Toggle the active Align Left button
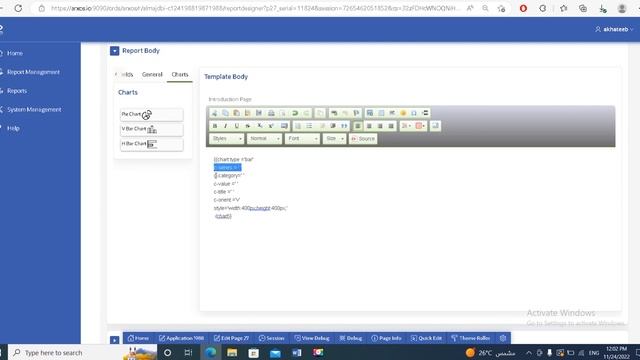 point(358,126)
